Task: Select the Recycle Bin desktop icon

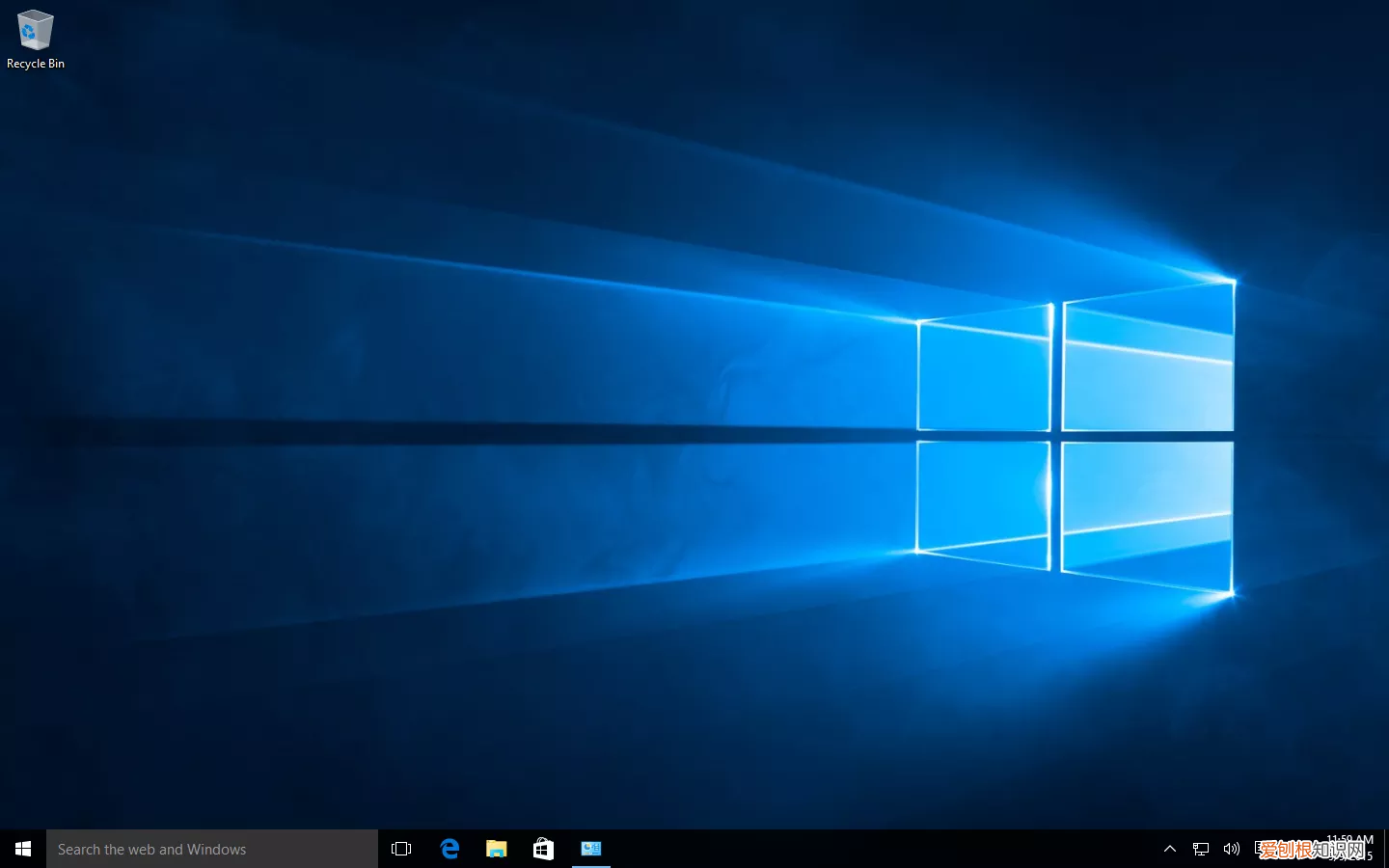Action: [36, 41]
